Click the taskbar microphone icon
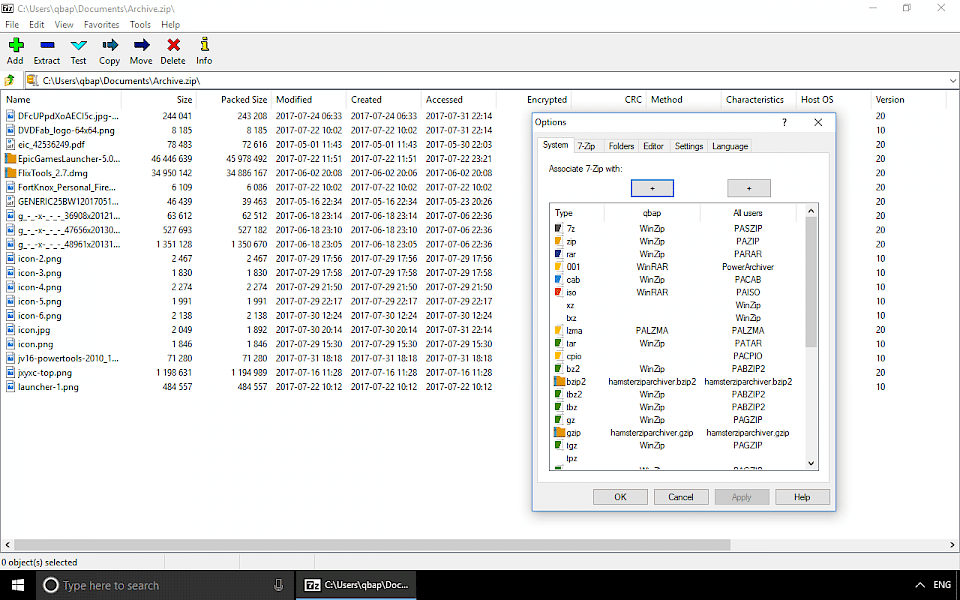The image size is (960, 600). (x=279, y=585)
